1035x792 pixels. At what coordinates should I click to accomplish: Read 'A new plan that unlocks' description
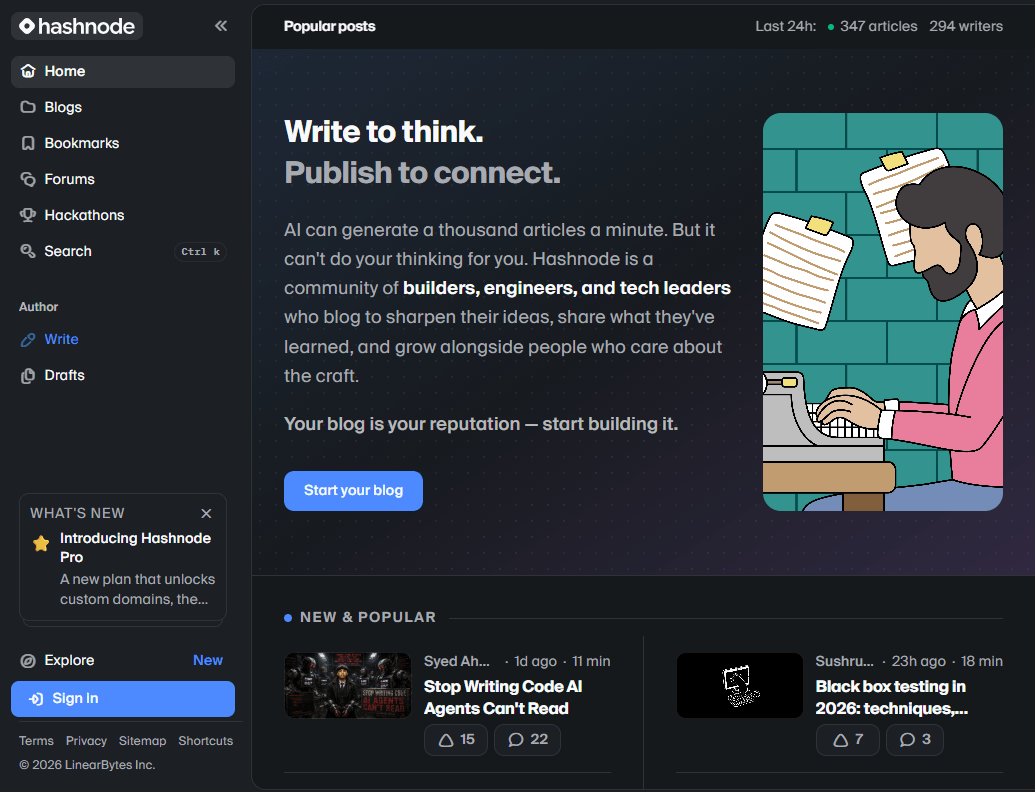point(137,589)
